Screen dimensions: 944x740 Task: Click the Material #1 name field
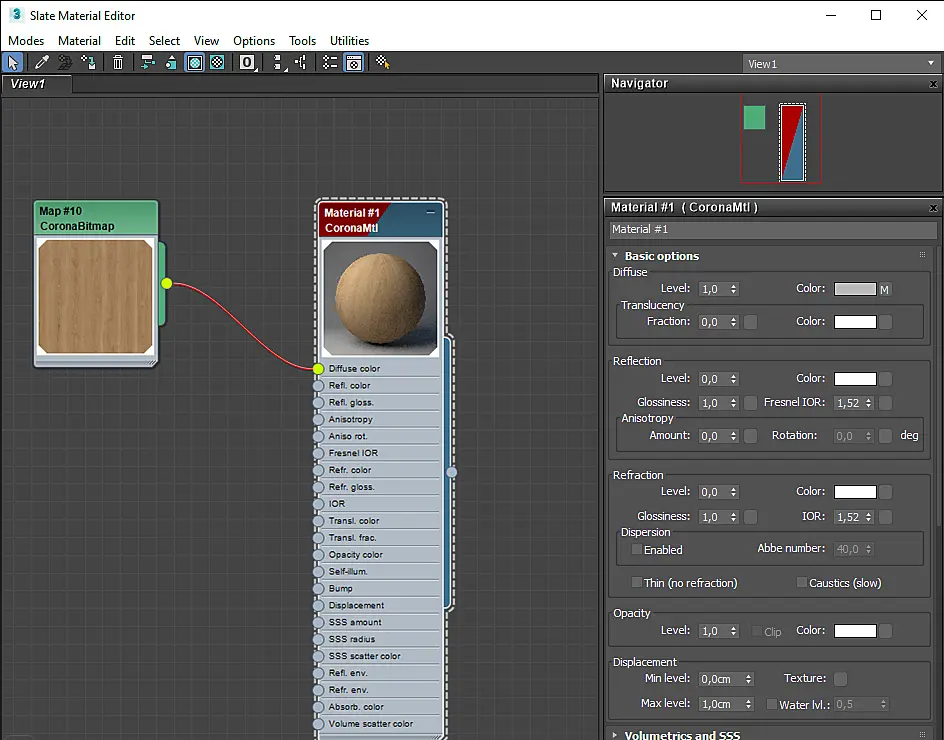773,229
